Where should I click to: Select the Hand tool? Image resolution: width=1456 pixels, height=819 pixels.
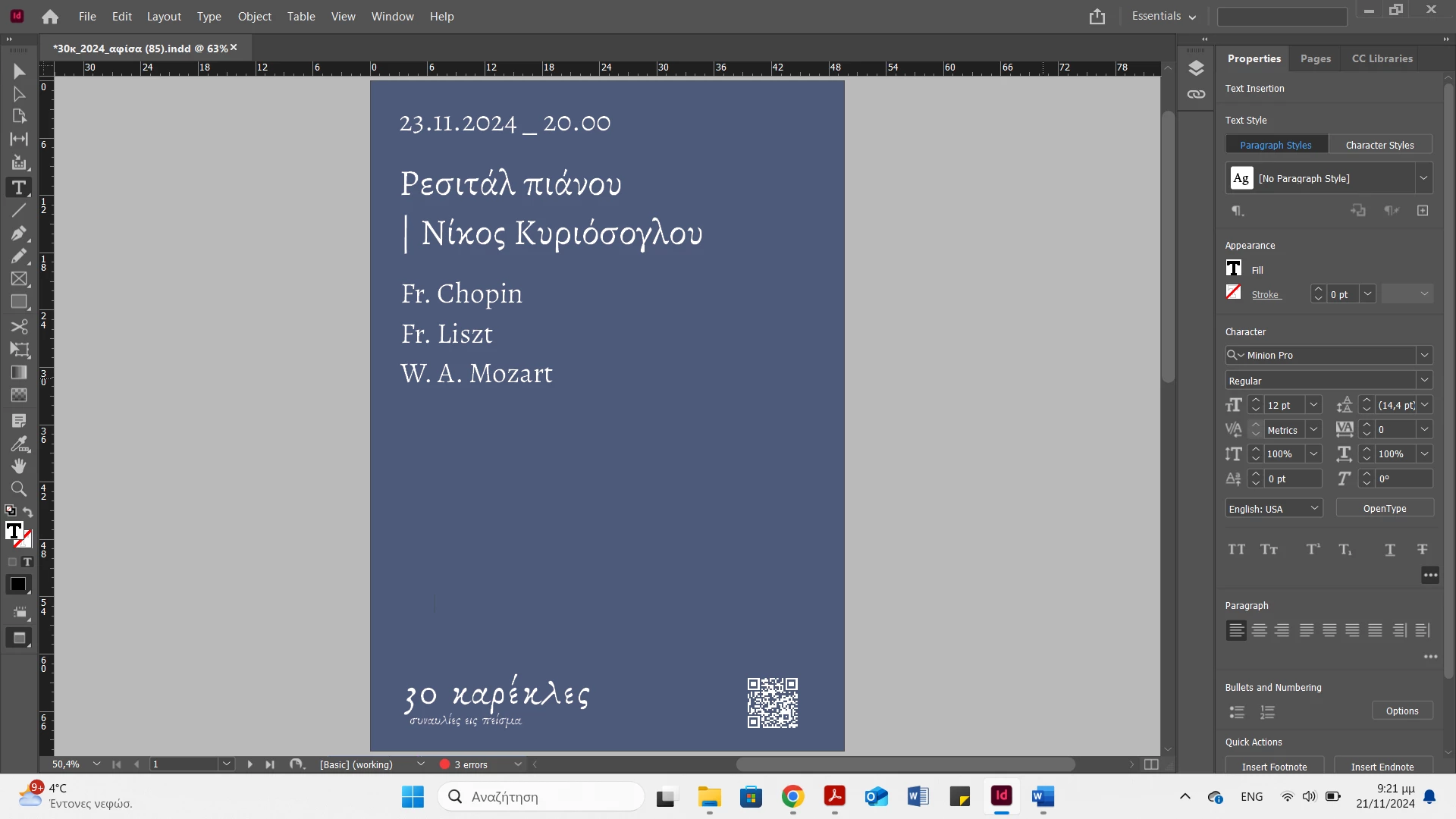(19, 466)
